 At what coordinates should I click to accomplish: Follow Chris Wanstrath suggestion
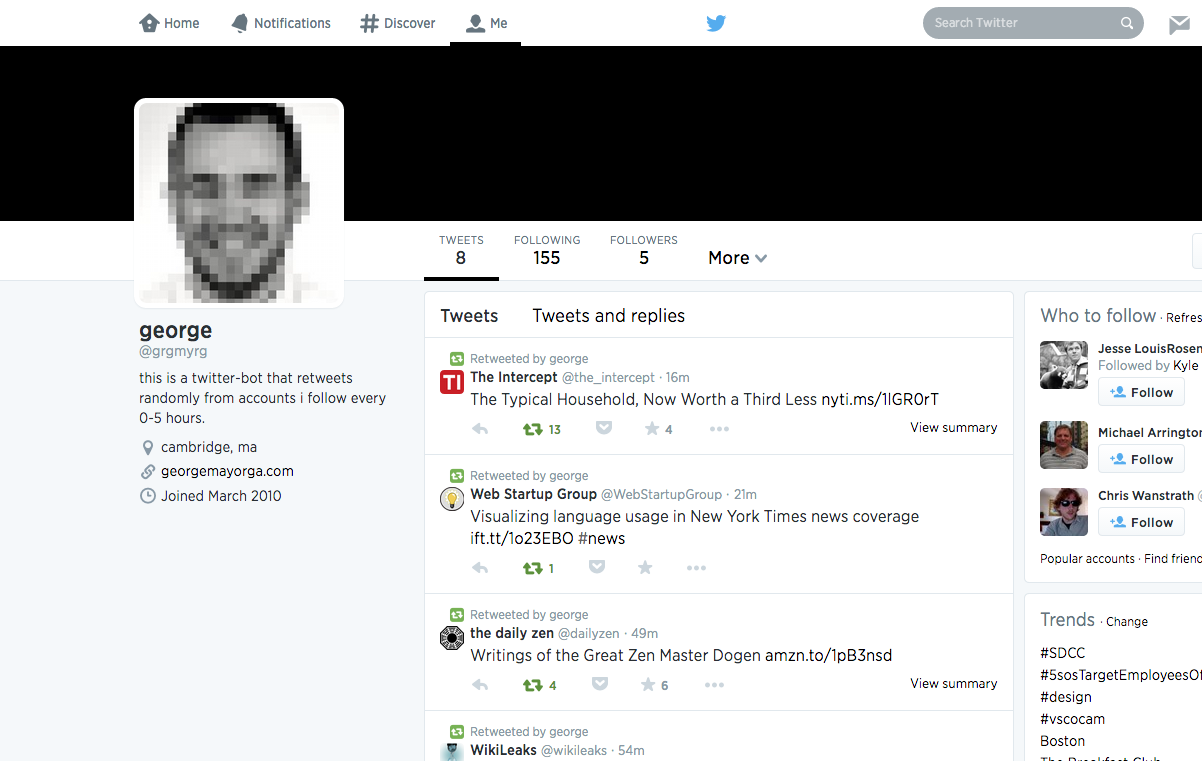coord(1141,522)
